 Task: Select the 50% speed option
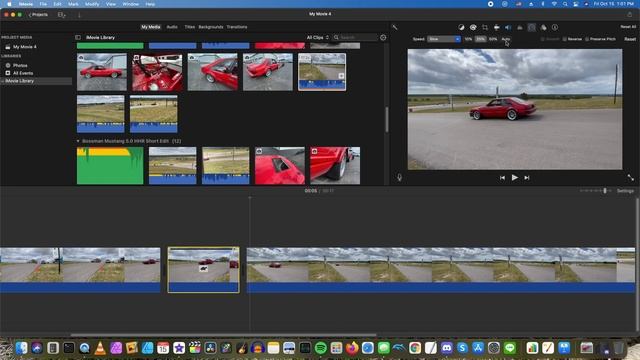click(493, 39)
